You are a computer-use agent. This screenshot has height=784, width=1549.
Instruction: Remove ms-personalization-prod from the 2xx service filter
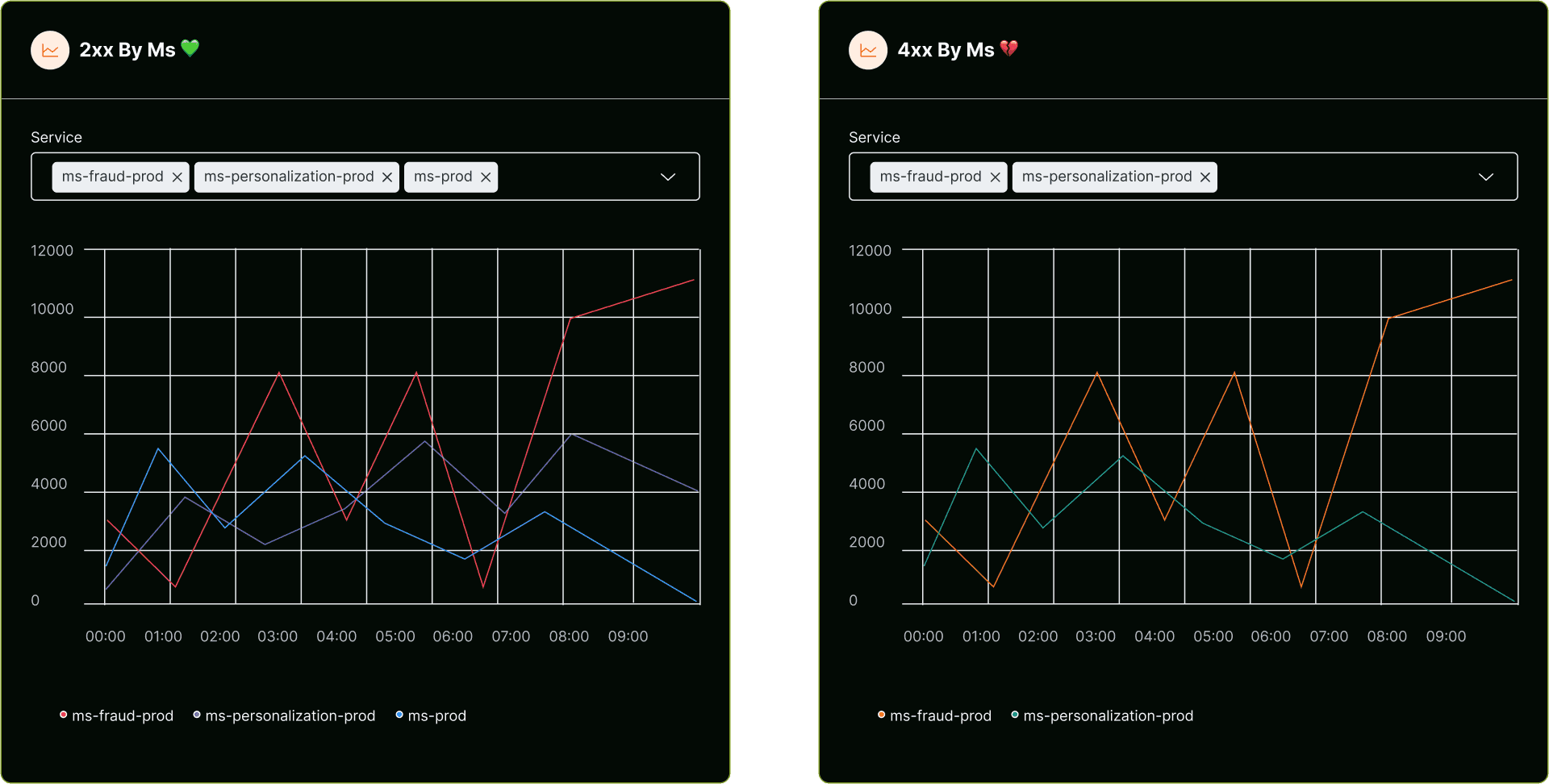[387, 177]
